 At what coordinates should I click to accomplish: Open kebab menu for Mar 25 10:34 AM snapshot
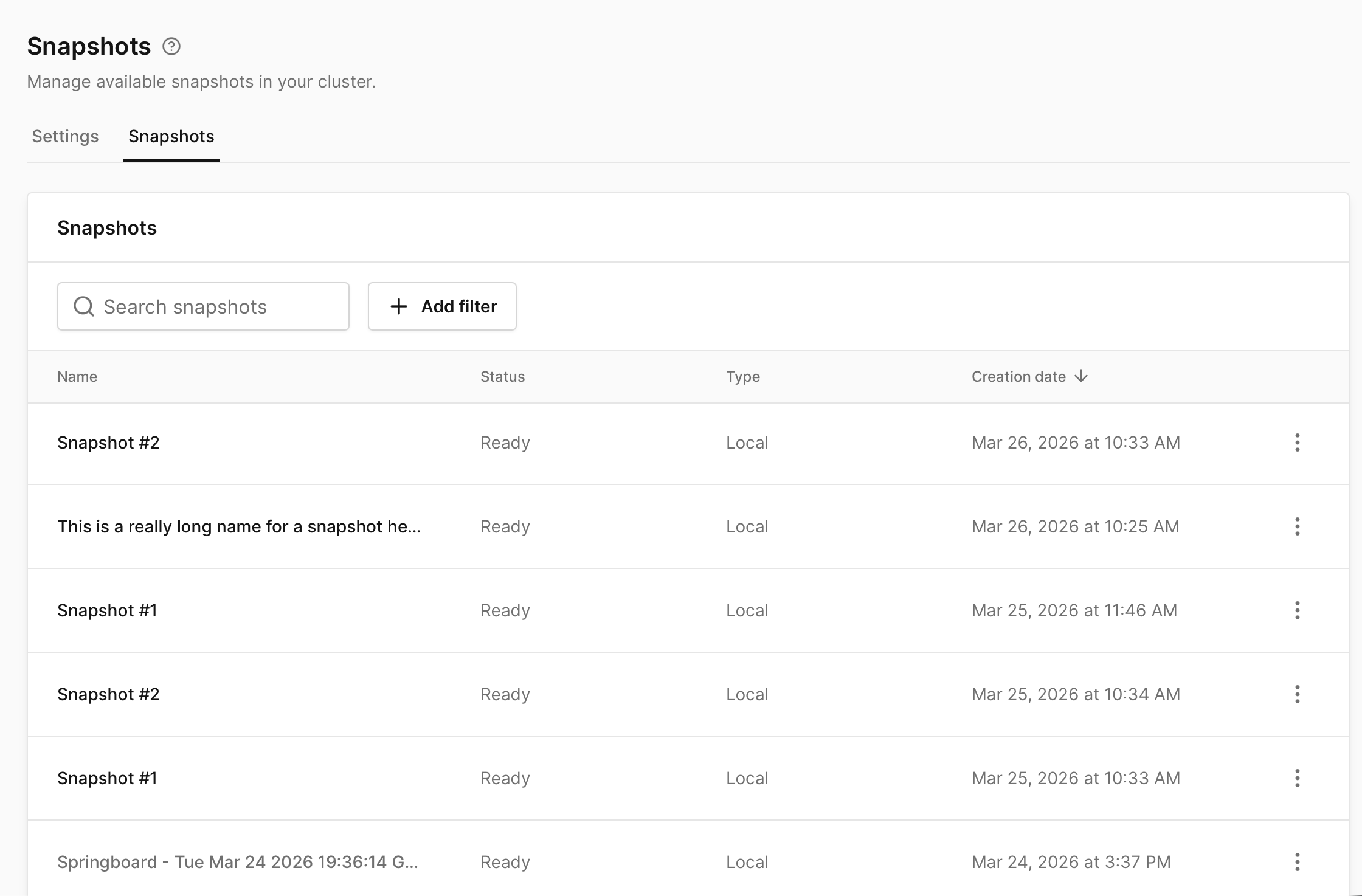[x=1297, y=694]
